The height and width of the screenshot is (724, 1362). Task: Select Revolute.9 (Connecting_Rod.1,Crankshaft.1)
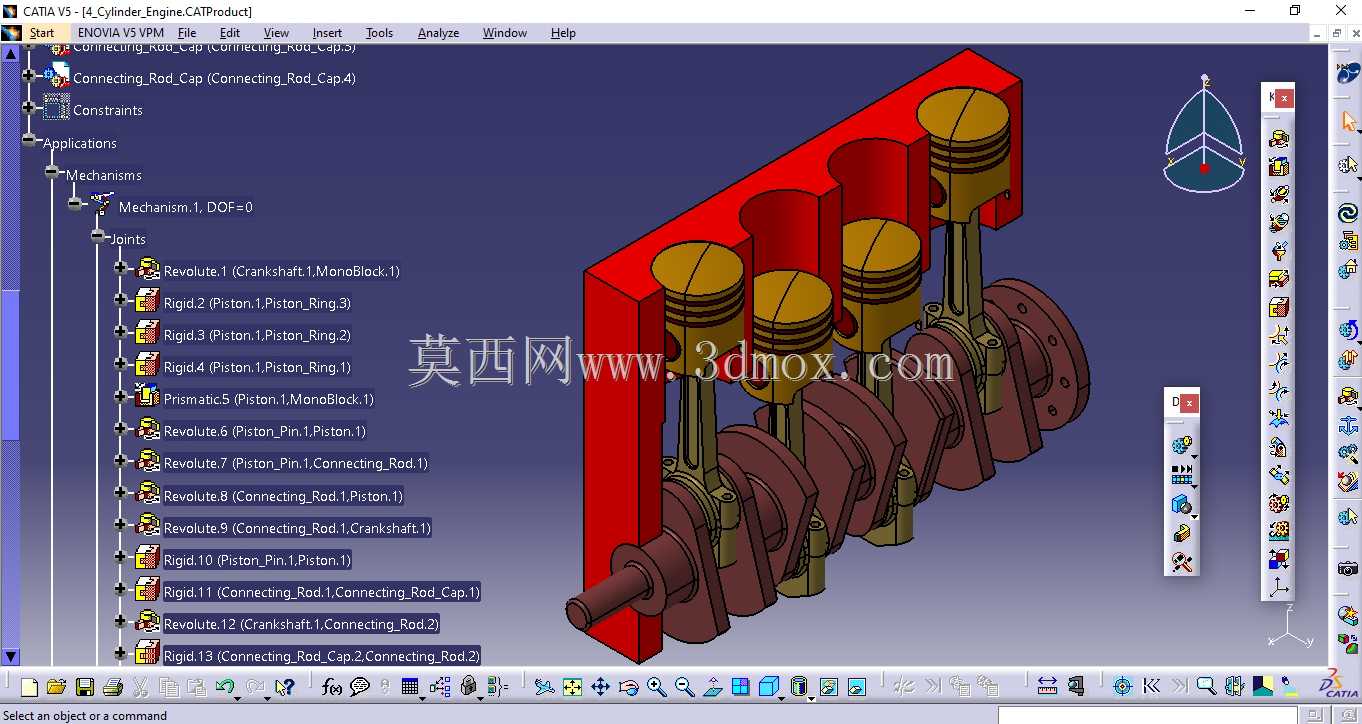(x=297, y=528)
